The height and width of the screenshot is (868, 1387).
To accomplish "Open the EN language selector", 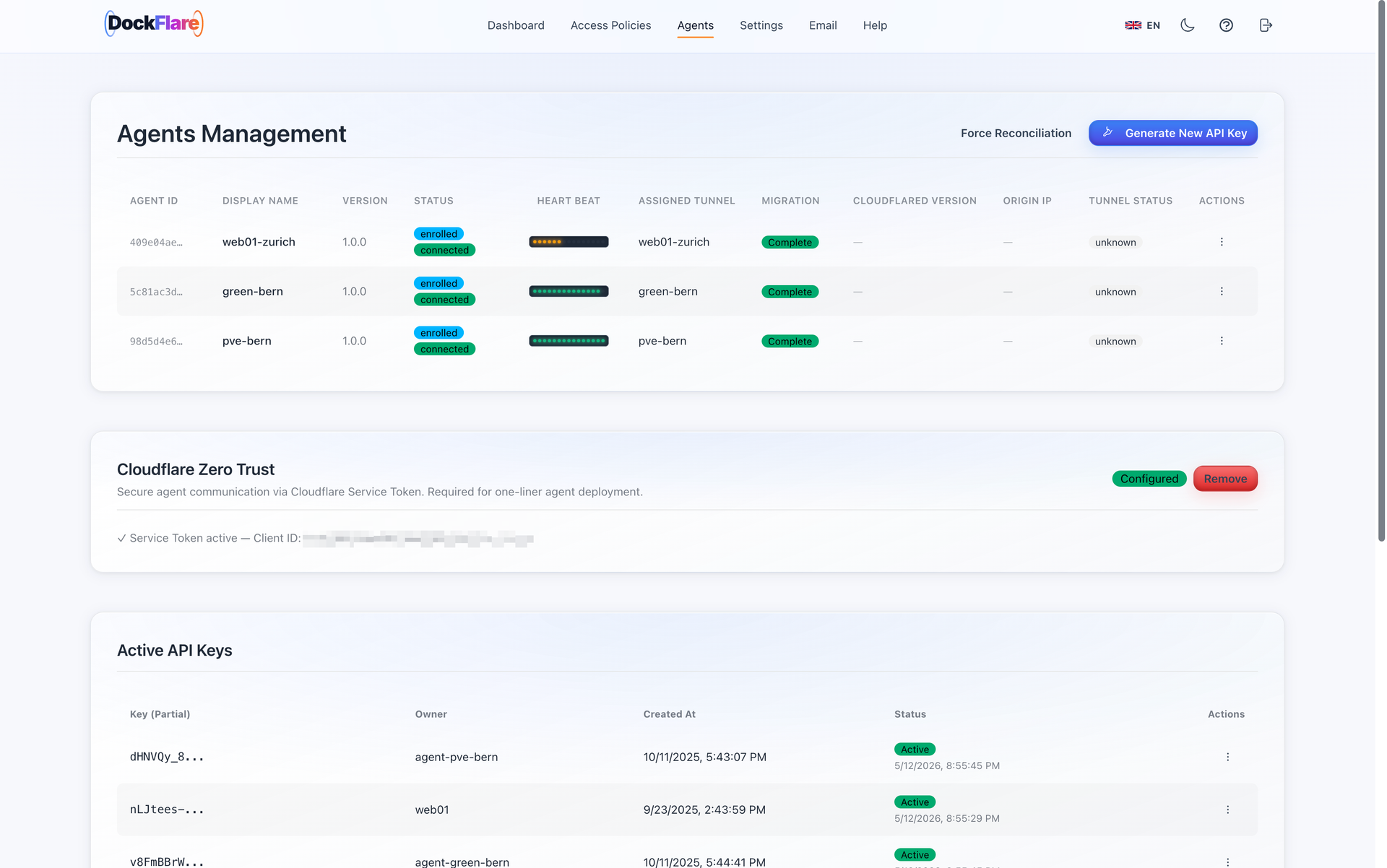I will point(1143,25).
